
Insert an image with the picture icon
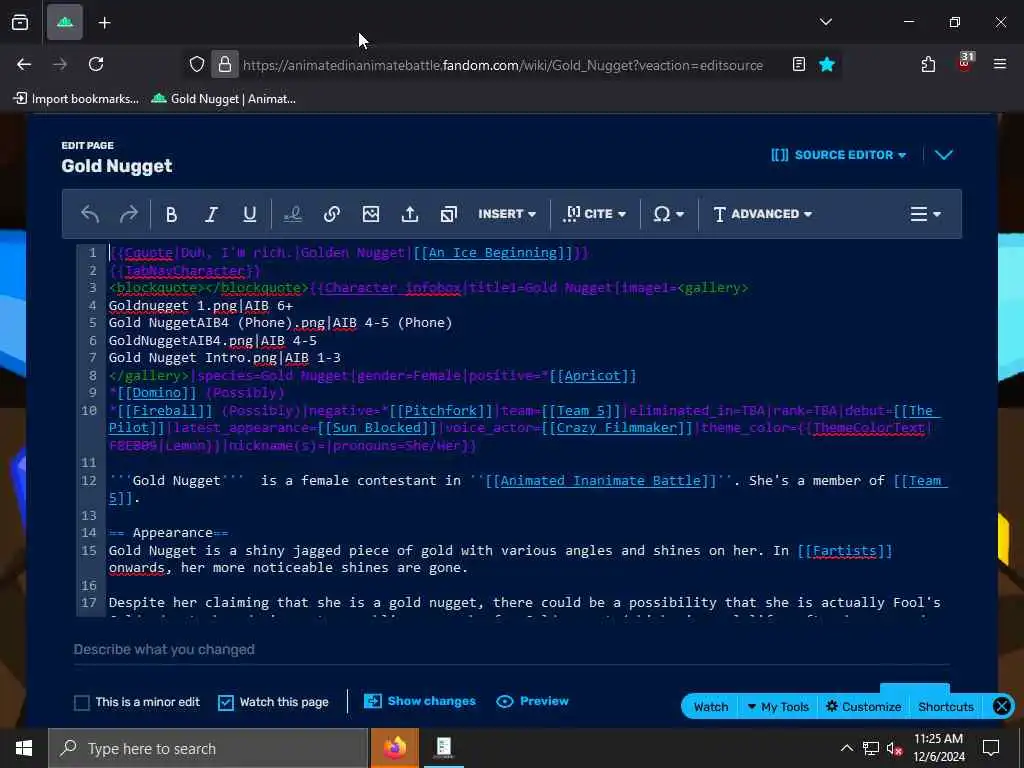click(x=371, y=214)
